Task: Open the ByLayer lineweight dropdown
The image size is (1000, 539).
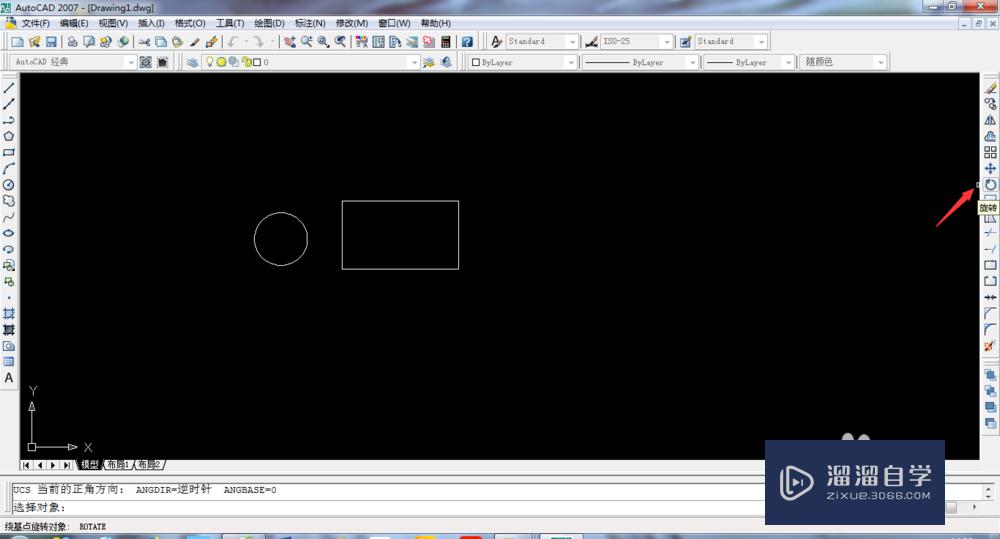Action: click(x=789, y=62)
